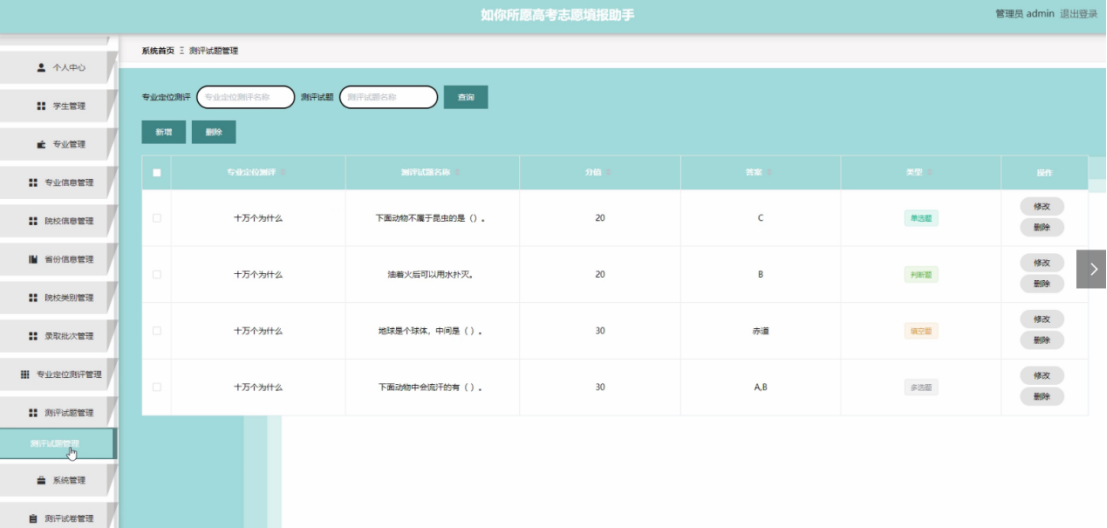1107x528 pixels.
Task: Open 录取批次管理 in the sidebar
Action: tap(58, 336)
